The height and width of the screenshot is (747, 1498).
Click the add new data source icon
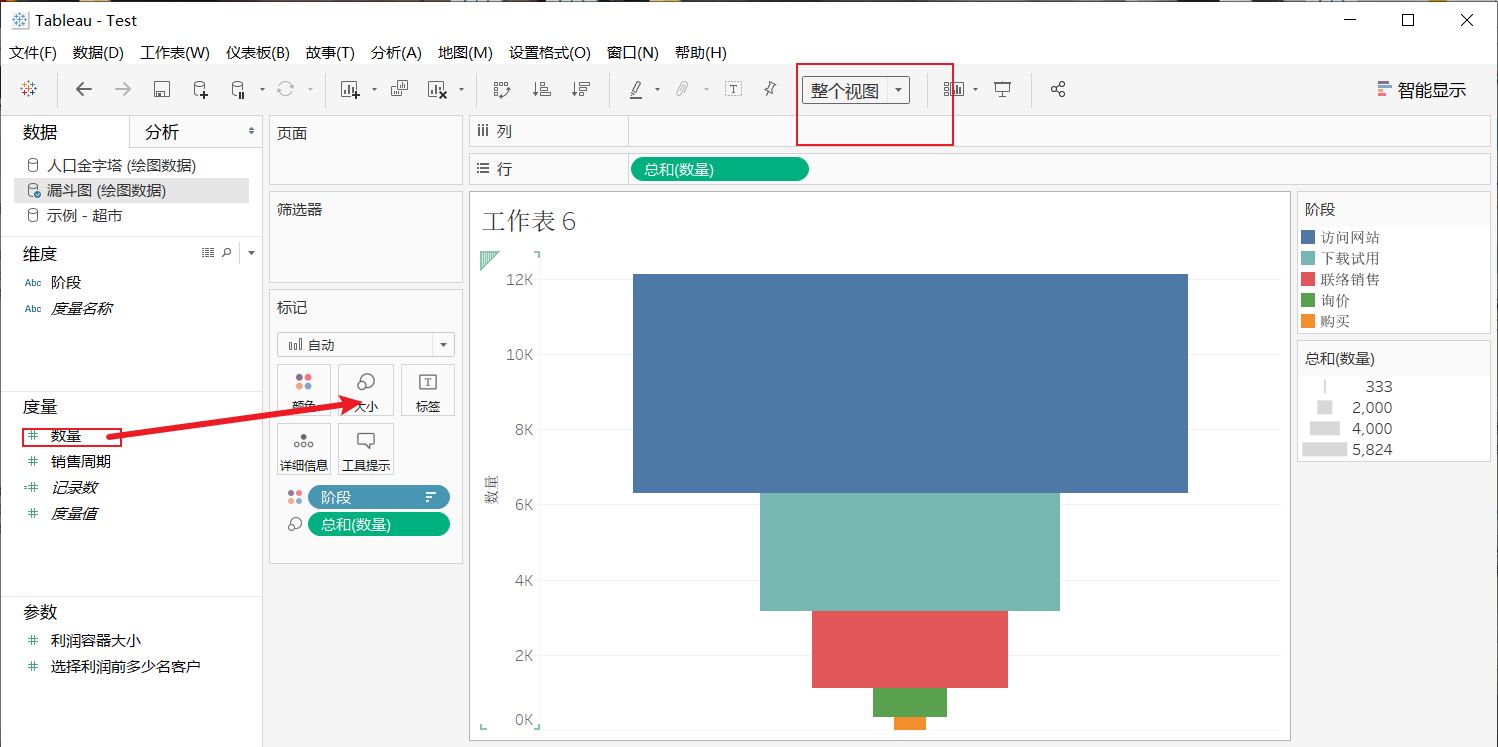200,89
